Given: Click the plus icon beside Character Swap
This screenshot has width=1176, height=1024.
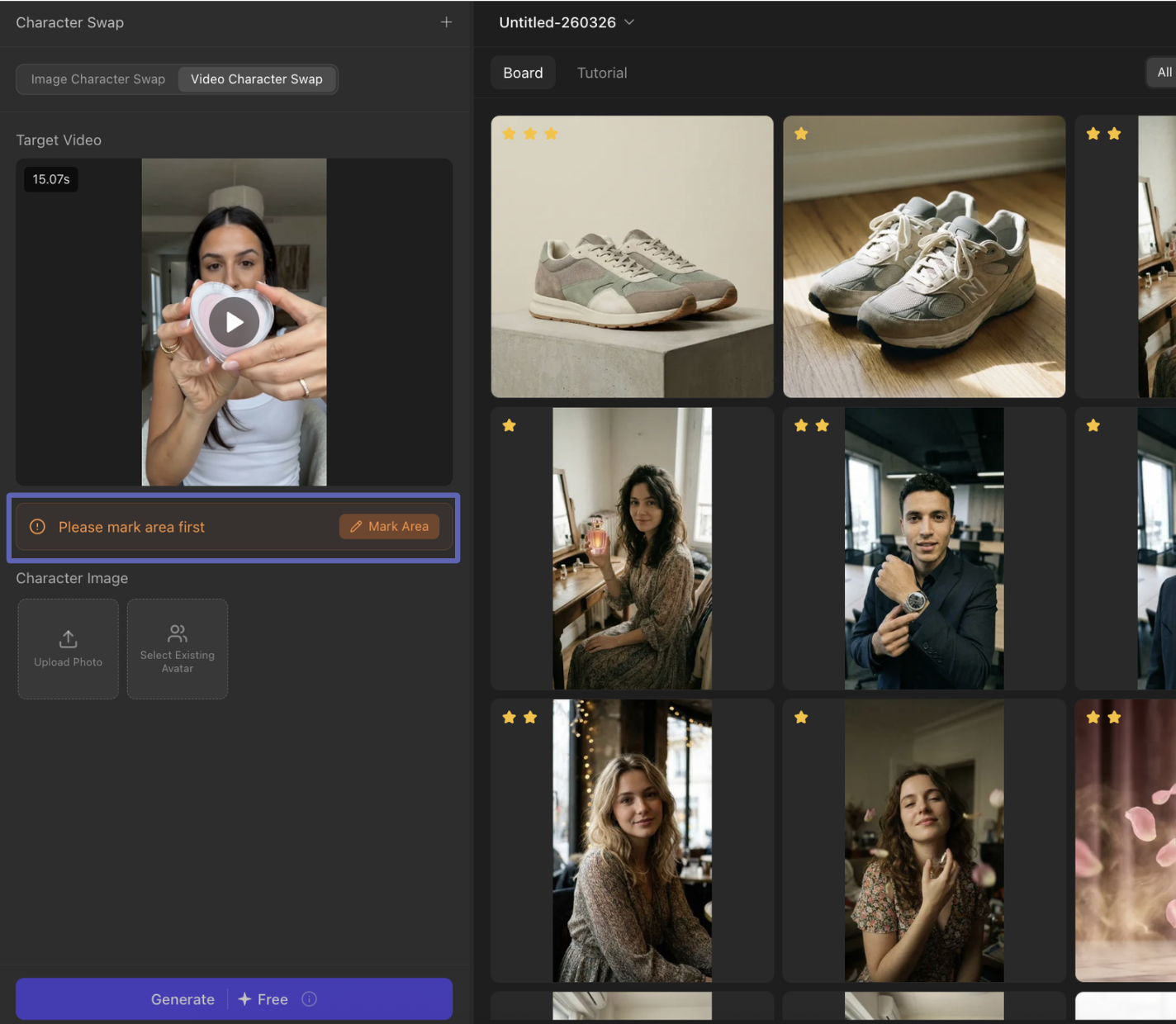Looking at the screenshot, I should 446,22.
